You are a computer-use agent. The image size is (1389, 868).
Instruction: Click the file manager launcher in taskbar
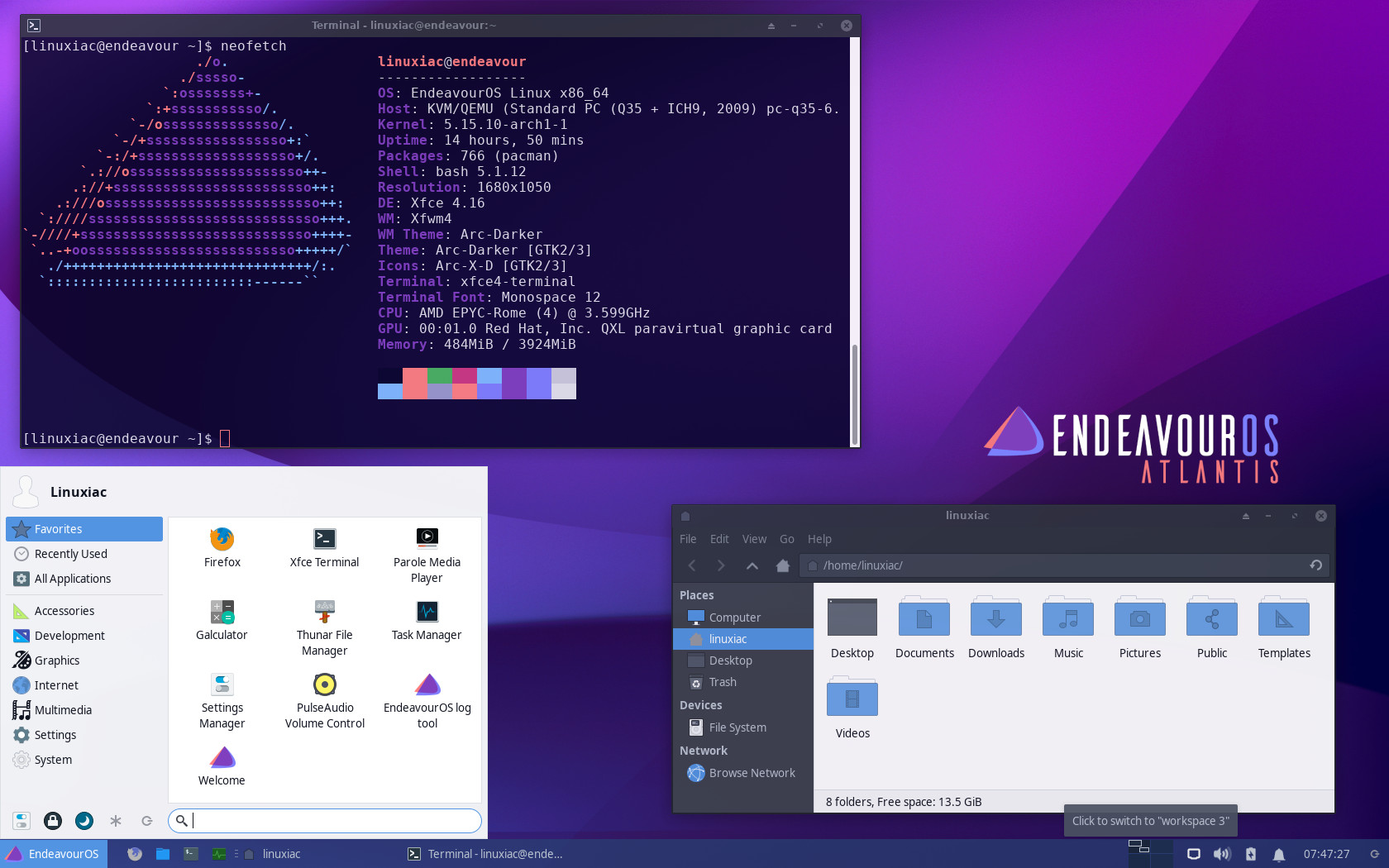tap(163, 854)
